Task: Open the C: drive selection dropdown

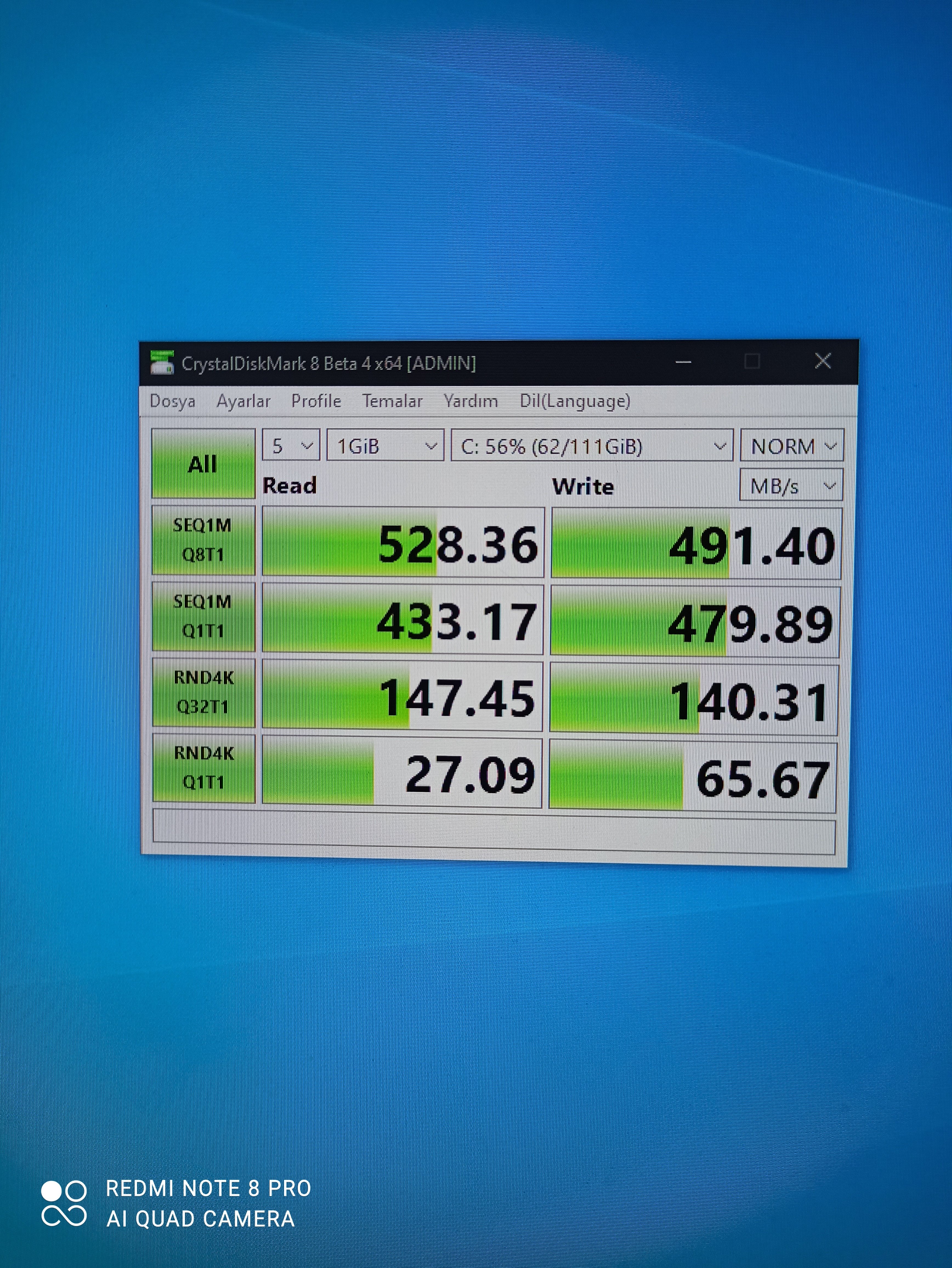Action: pyautogui.click(x=591, y=446)
